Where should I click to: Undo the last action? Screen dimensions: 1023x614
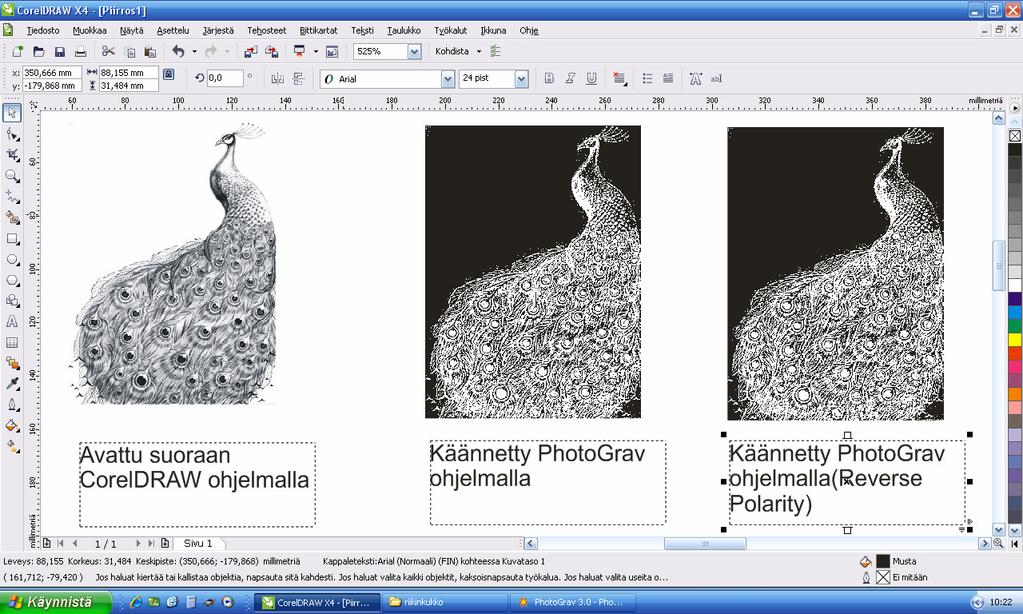click(178, 51)
